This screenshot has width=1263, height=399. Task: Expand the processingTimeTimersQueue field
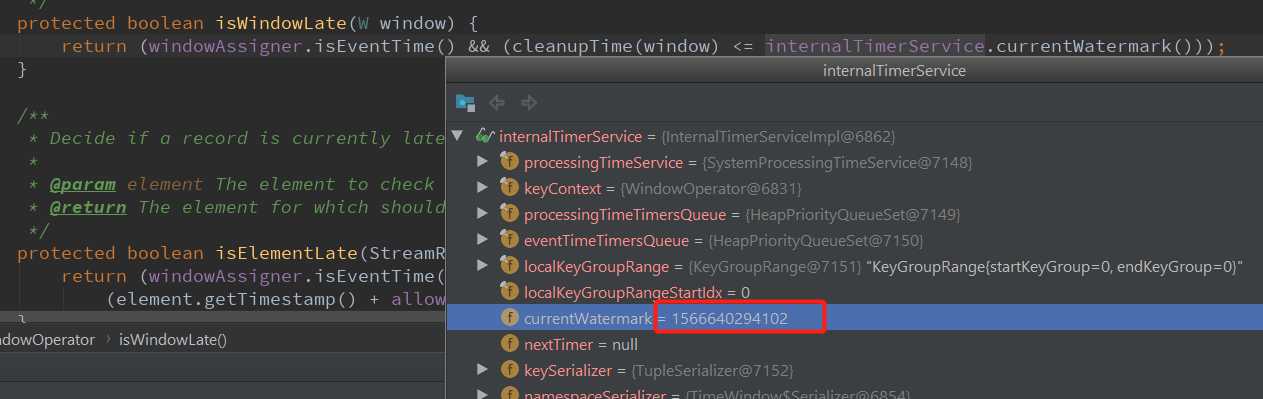482,213
